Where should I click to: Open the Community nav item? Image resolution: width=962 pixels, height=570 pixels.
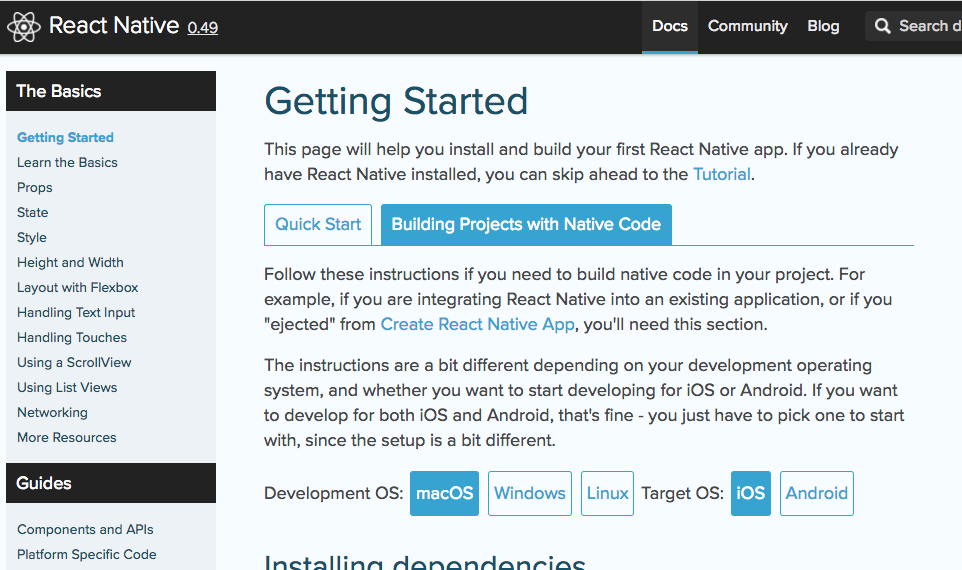(x=747, y=26)
